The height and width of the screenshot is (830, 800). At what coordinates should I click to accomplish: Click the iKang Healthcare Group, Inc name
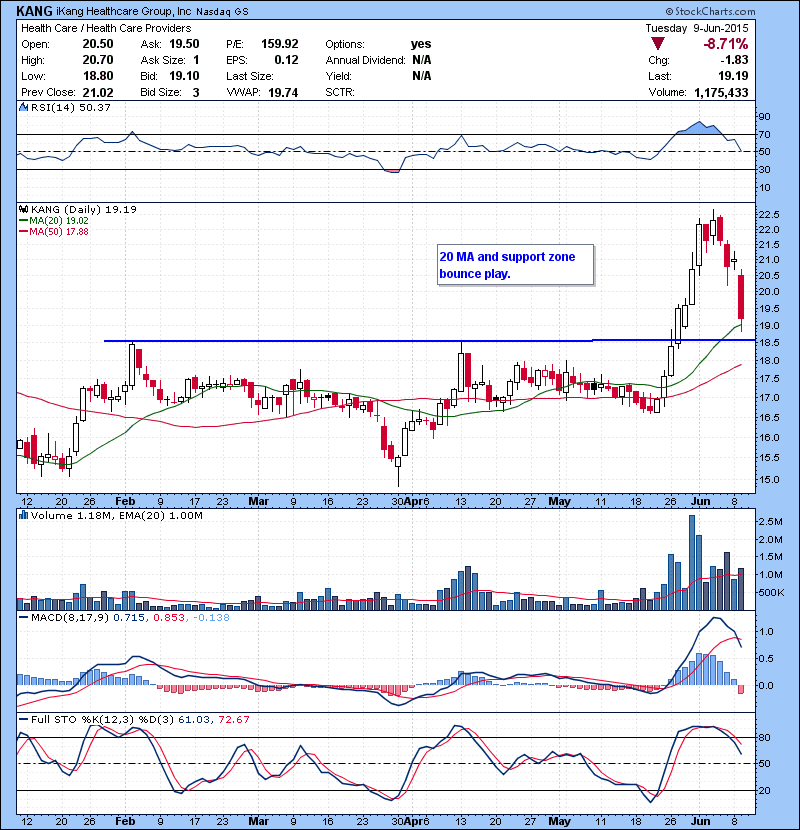pyautogui.click(x=123, y=11)
